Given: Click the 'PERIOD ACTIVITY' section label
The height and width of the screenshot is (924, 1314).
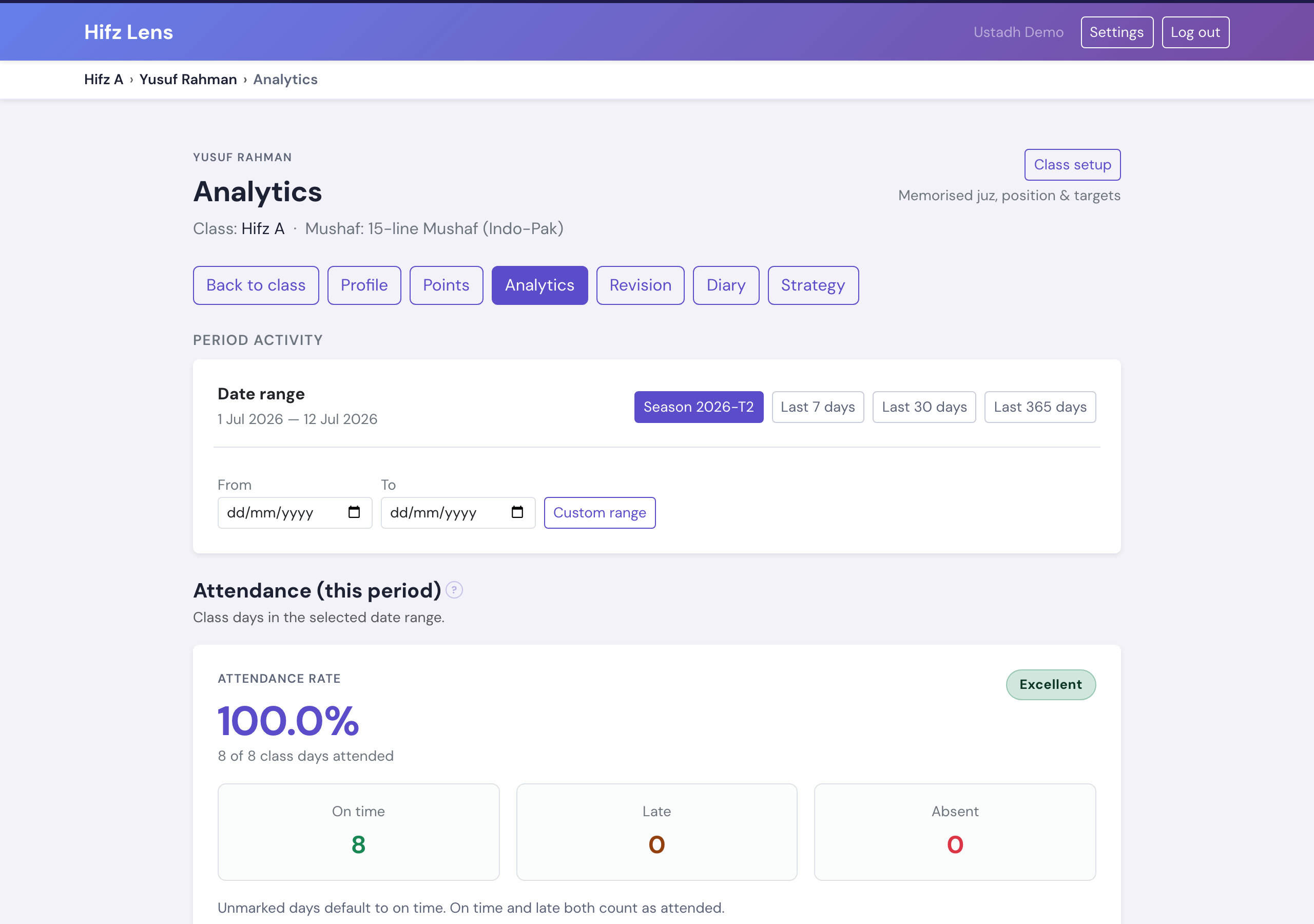Looking at the screenshot, I should click(x=258, y=340).
